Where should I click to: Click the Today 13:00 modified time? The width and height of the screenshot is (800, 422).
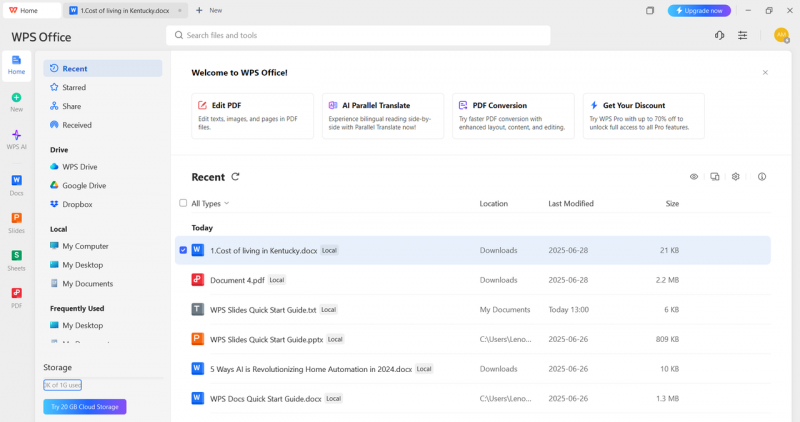pyautogui.click(x=568, y=309)
